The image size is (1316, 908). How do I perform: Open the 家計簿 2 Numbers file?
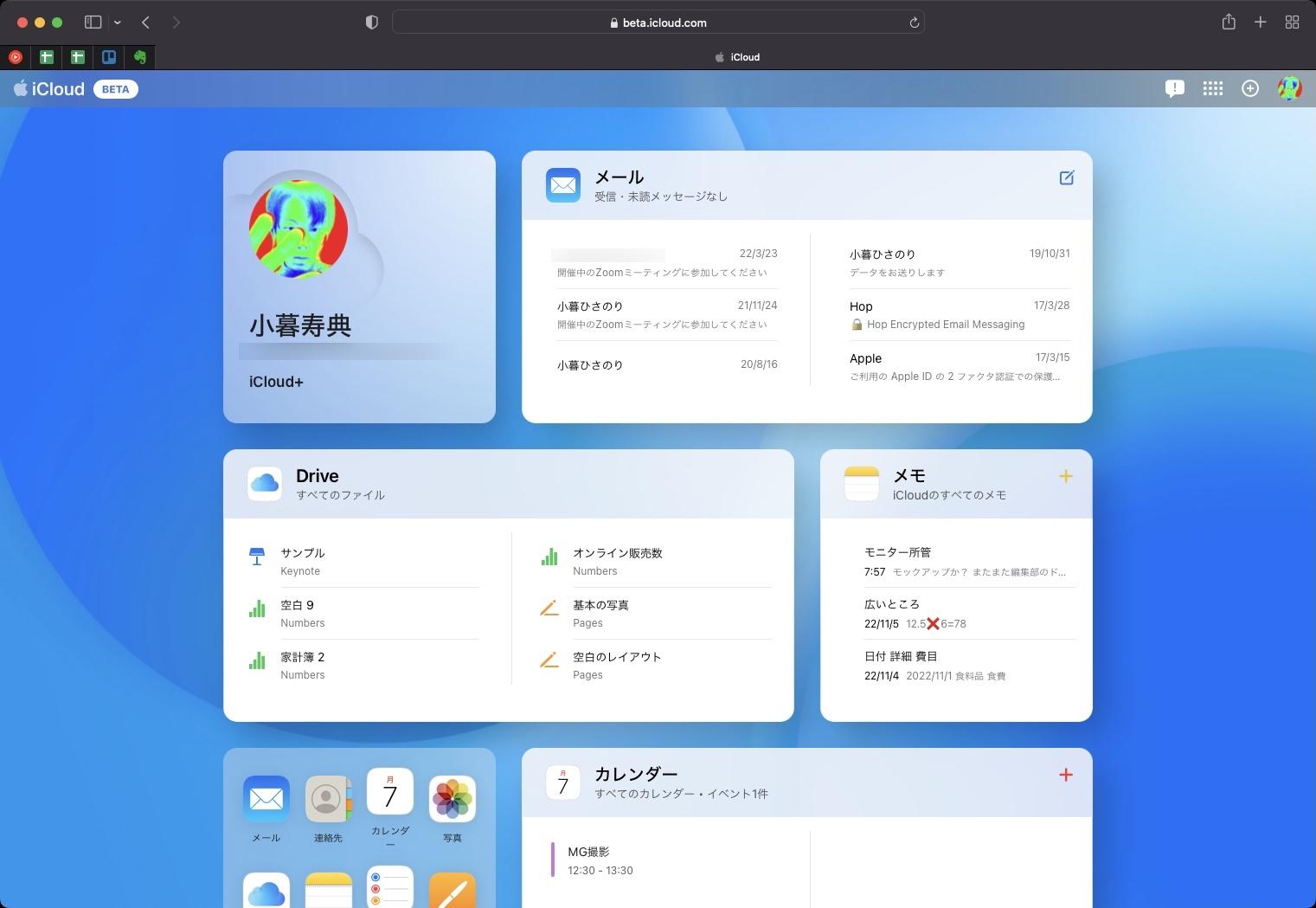click(363, 665)
